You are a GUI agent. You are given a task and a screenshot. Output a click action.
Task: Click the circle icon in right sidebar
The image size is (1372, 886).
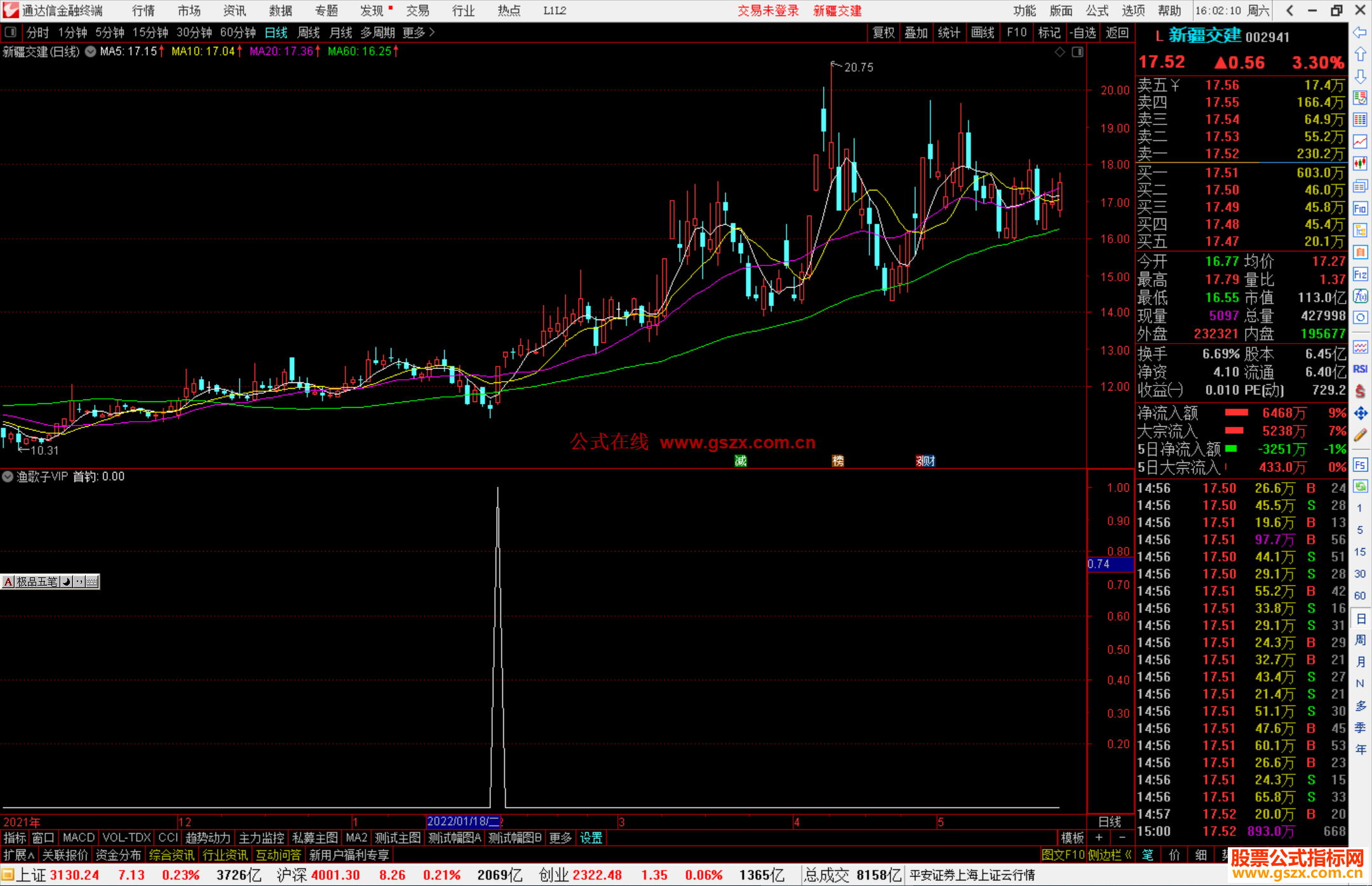pyautogui.click(x=1360, y=318)
